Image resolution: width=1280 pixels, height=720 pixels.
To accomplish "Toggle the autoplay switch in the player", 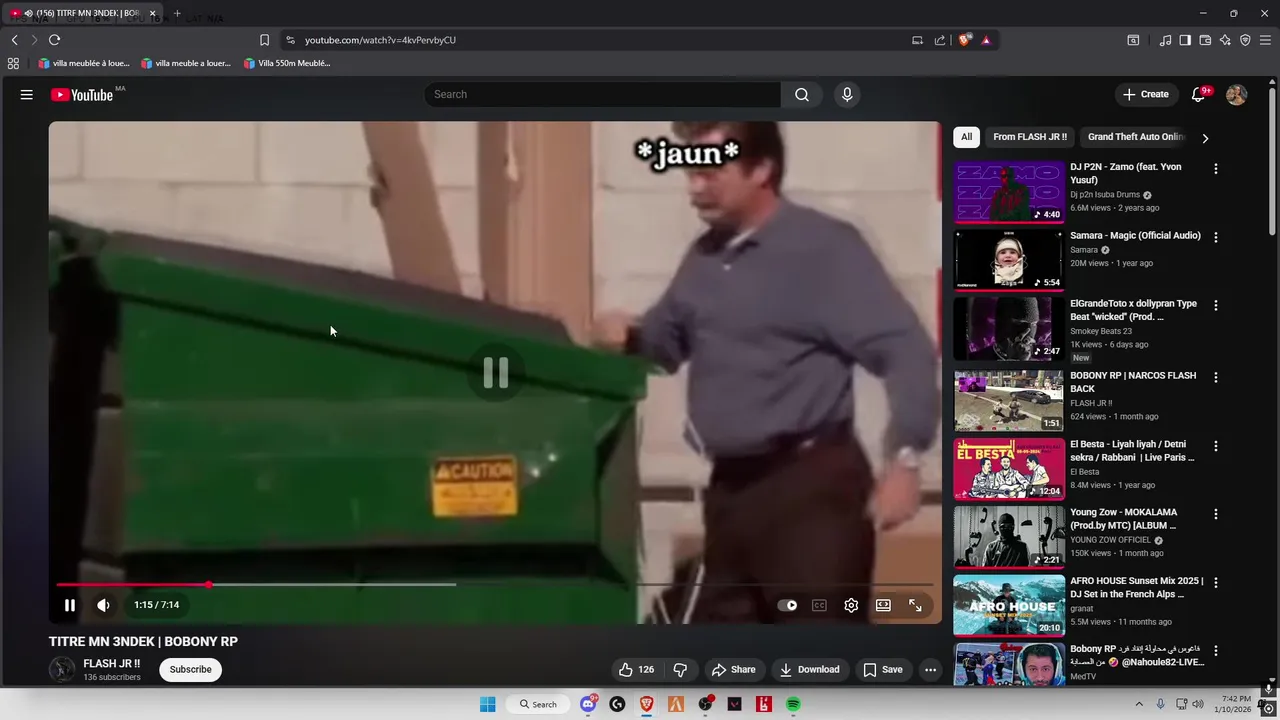I will [x=788, y=605].
